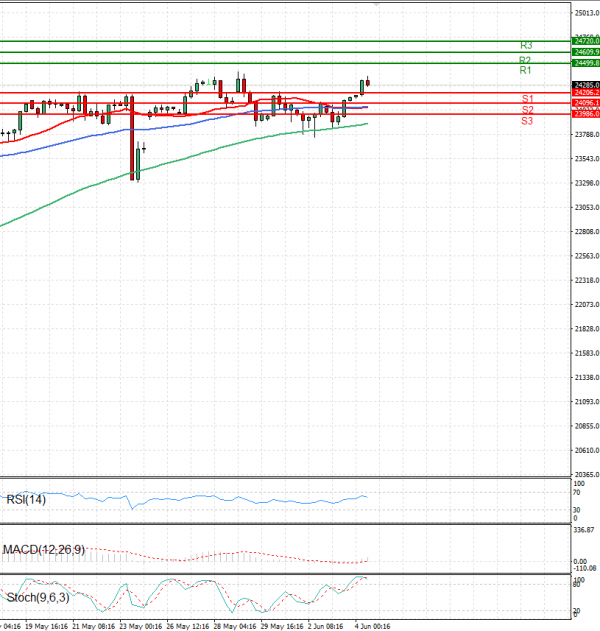Viewport: 600px width, 631px height.
Task: Click the tall red candle of 23 May
Action: (x=132, y=138)
